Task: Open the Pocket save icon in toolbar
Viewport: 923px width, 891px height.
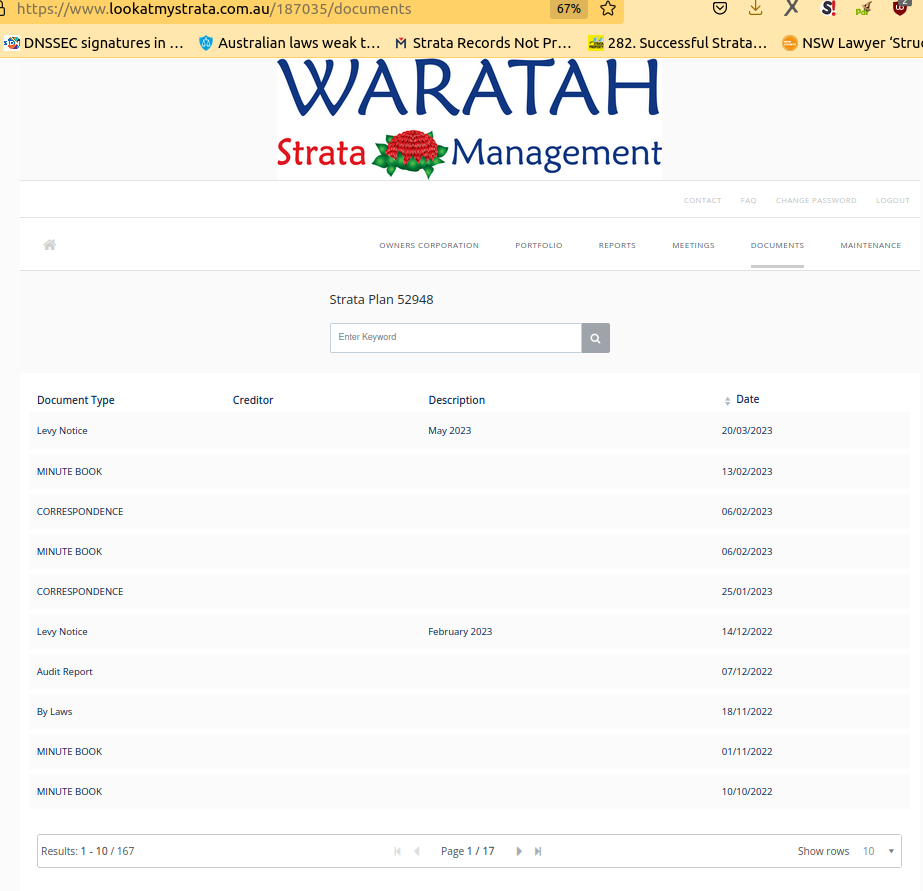Action: [x=719, y=8]
